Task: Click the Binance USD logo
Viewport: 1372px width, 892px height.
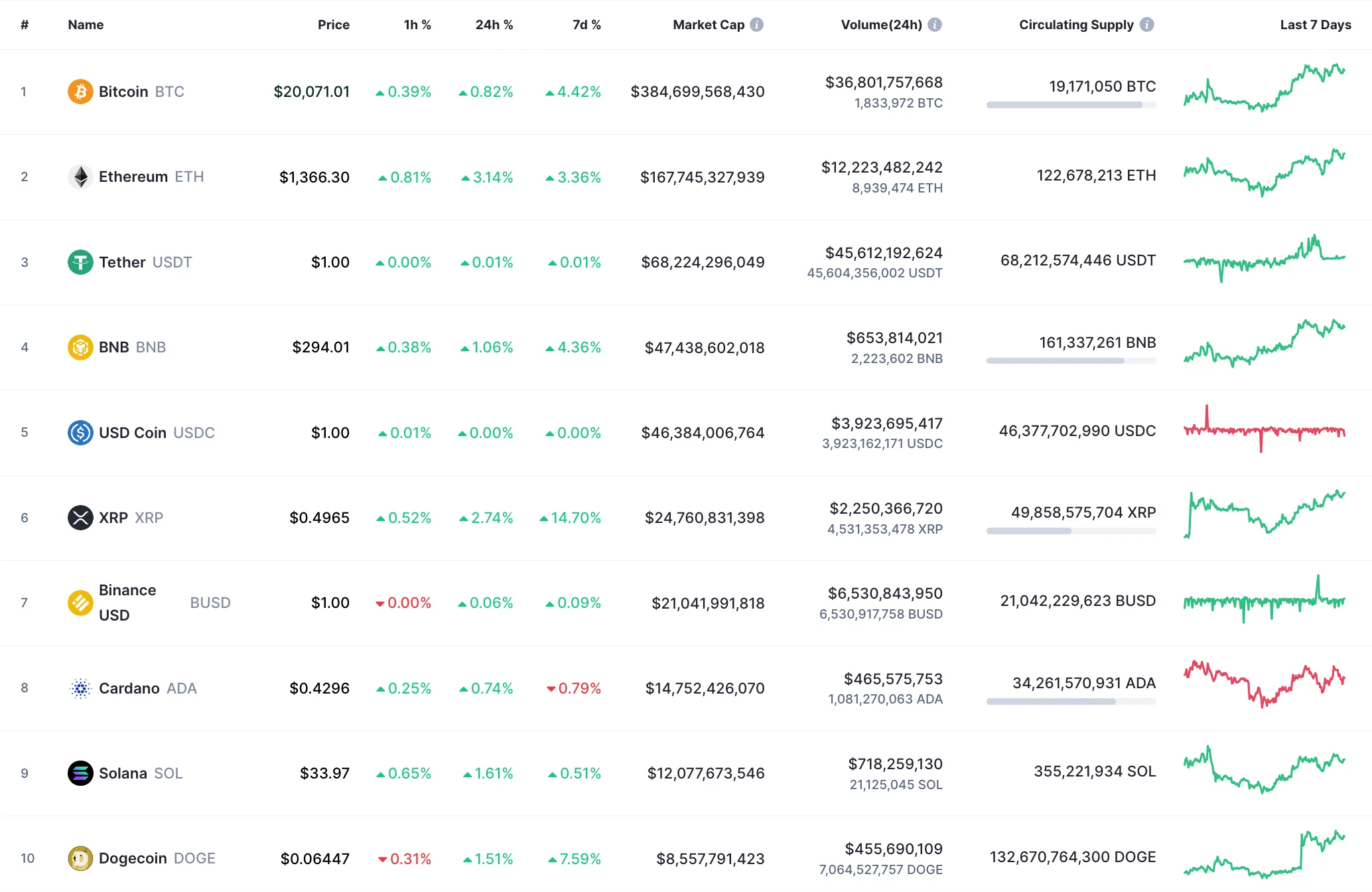Action: click(x=80, y=603)
